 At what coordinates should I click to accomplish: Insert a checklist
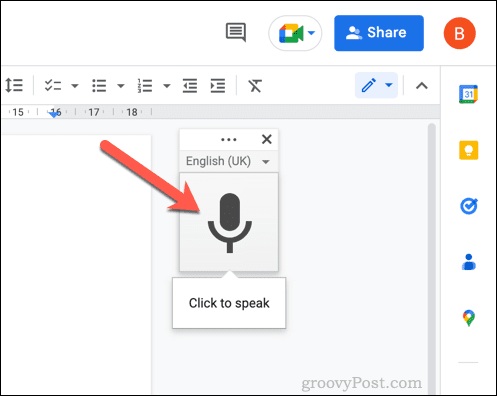point(53,86)
